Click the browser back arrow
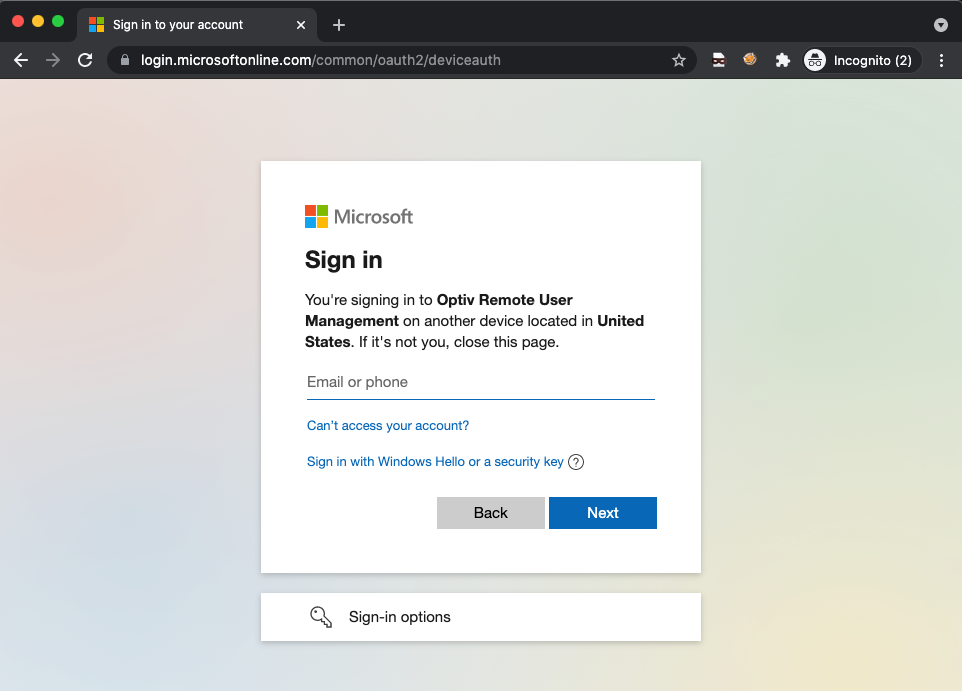This screenshot has height=691, width=962. click(21, 60)
